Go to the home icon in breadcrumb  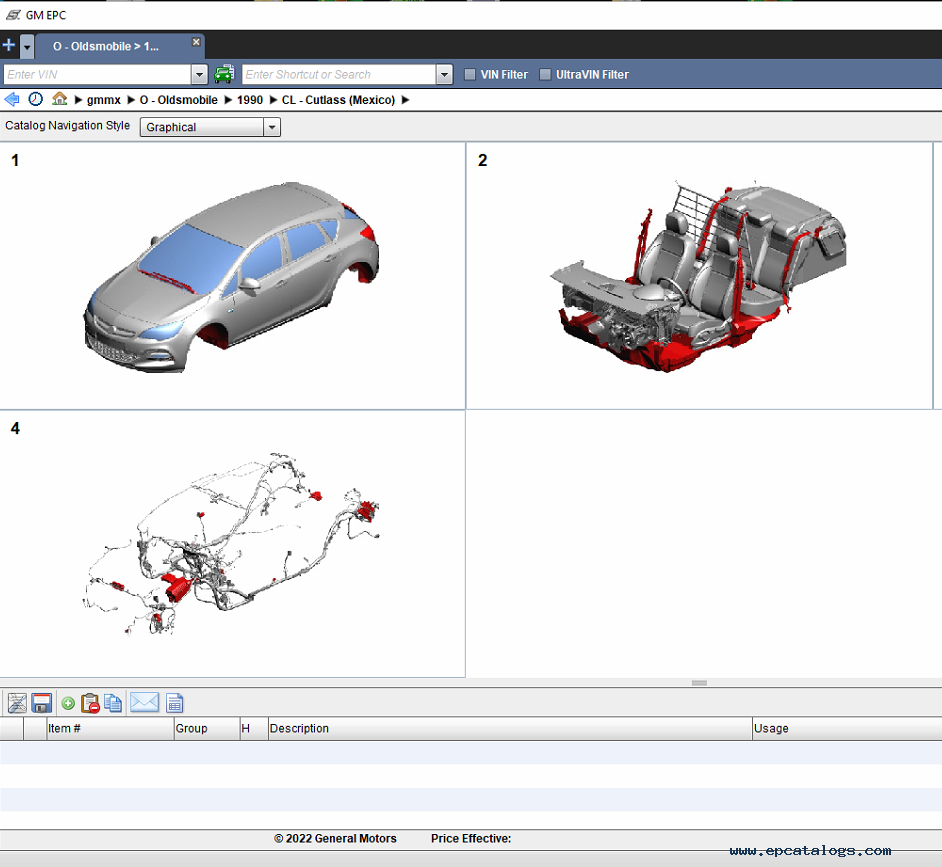point(60,100)
